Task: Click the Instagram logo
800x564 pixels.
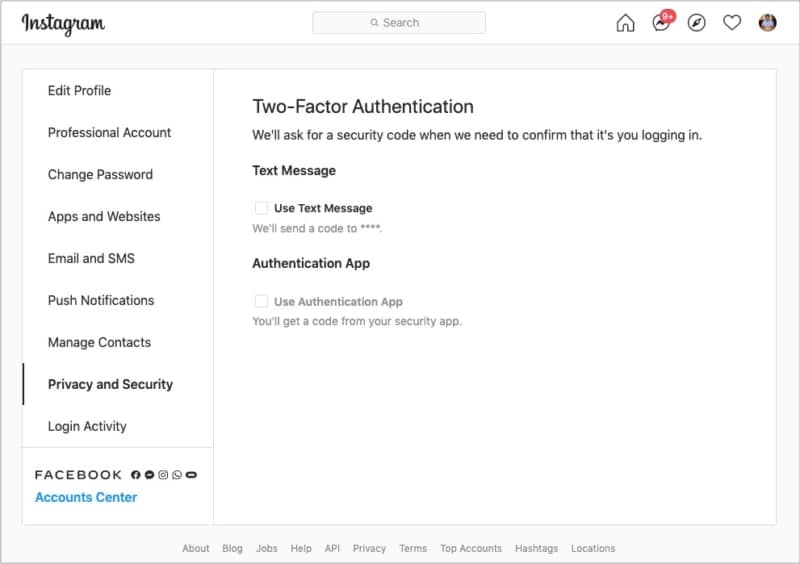Action: (63, 23)
